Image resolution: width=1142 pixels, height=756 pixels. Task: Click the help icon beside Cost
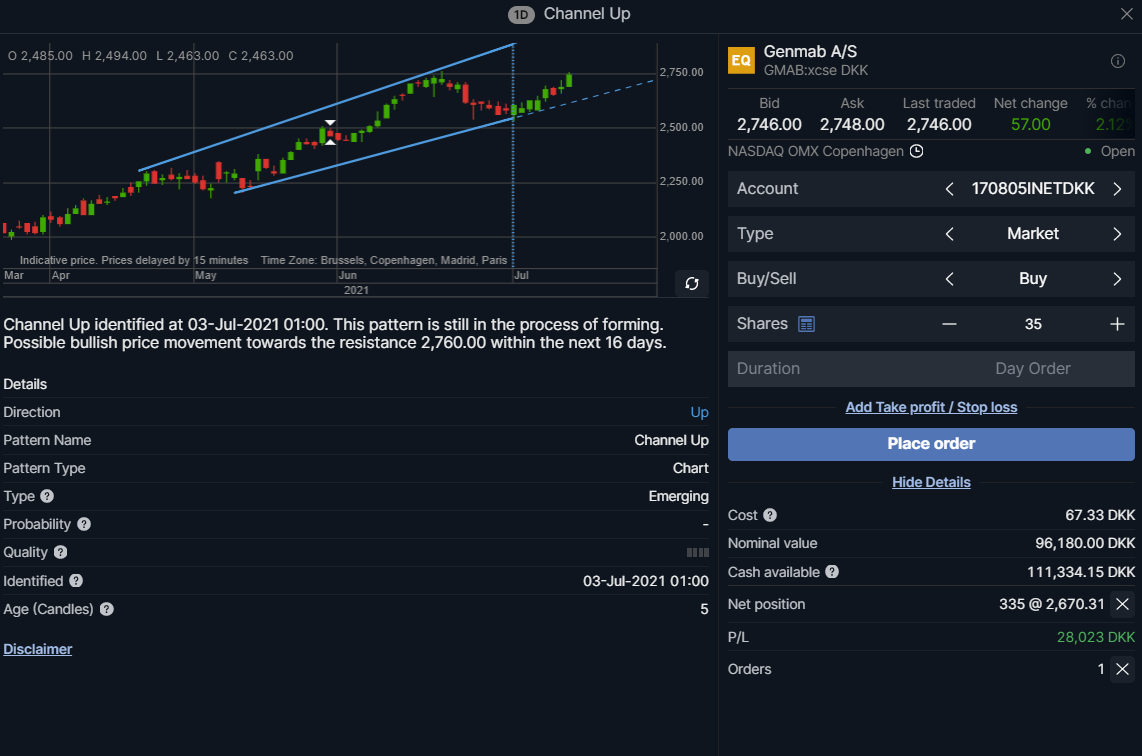770,515
